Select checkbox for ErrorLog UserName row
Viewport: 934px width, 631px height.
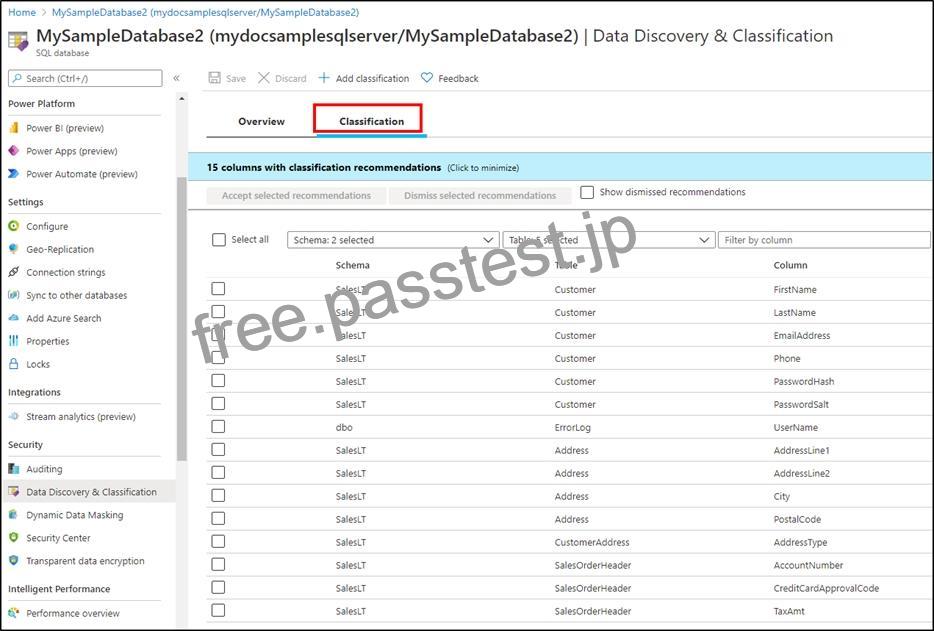coord(218,427)
